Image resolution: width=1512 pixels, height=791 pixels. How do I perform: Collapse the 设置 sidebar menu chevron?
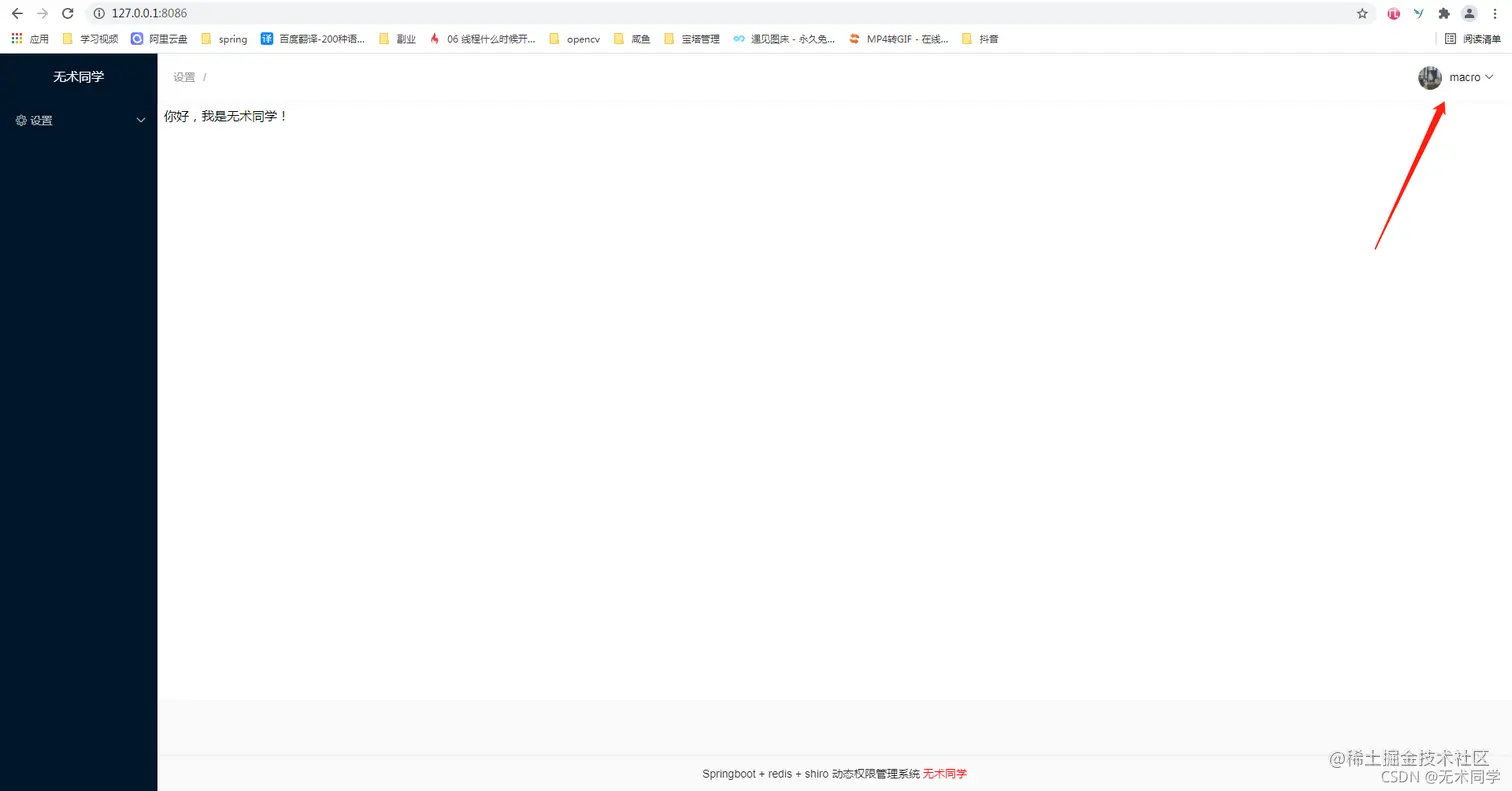pyautogui.click(x=140, y=120)
